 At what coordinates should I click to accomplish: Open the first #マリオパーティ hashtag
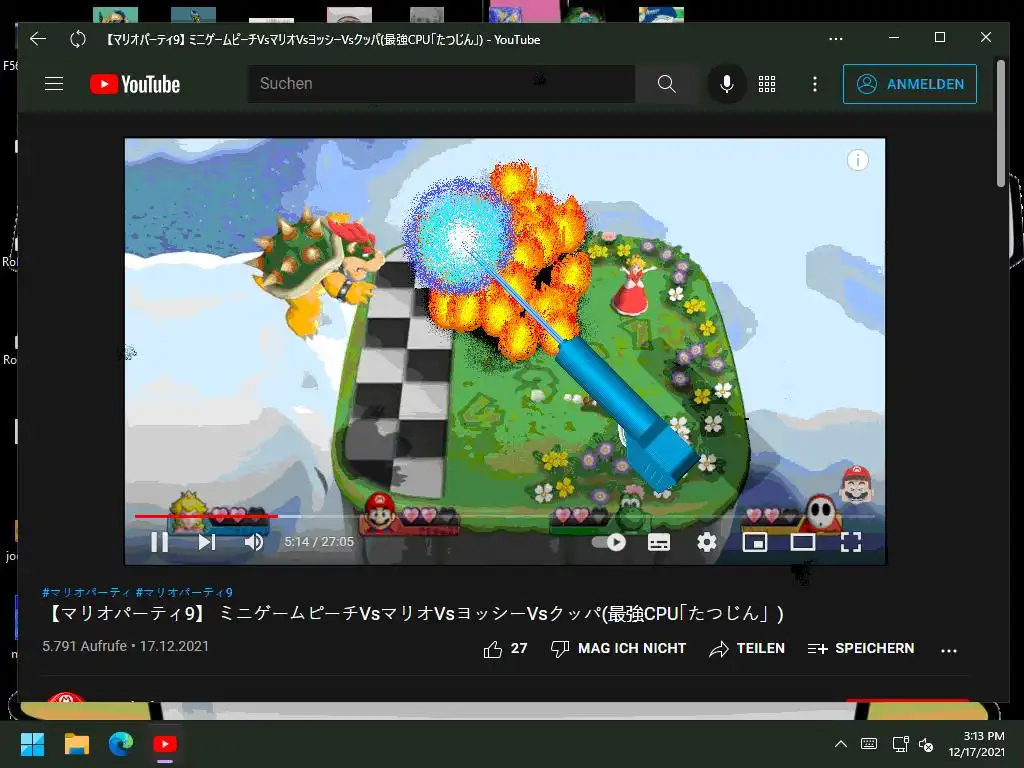point(86,592)
